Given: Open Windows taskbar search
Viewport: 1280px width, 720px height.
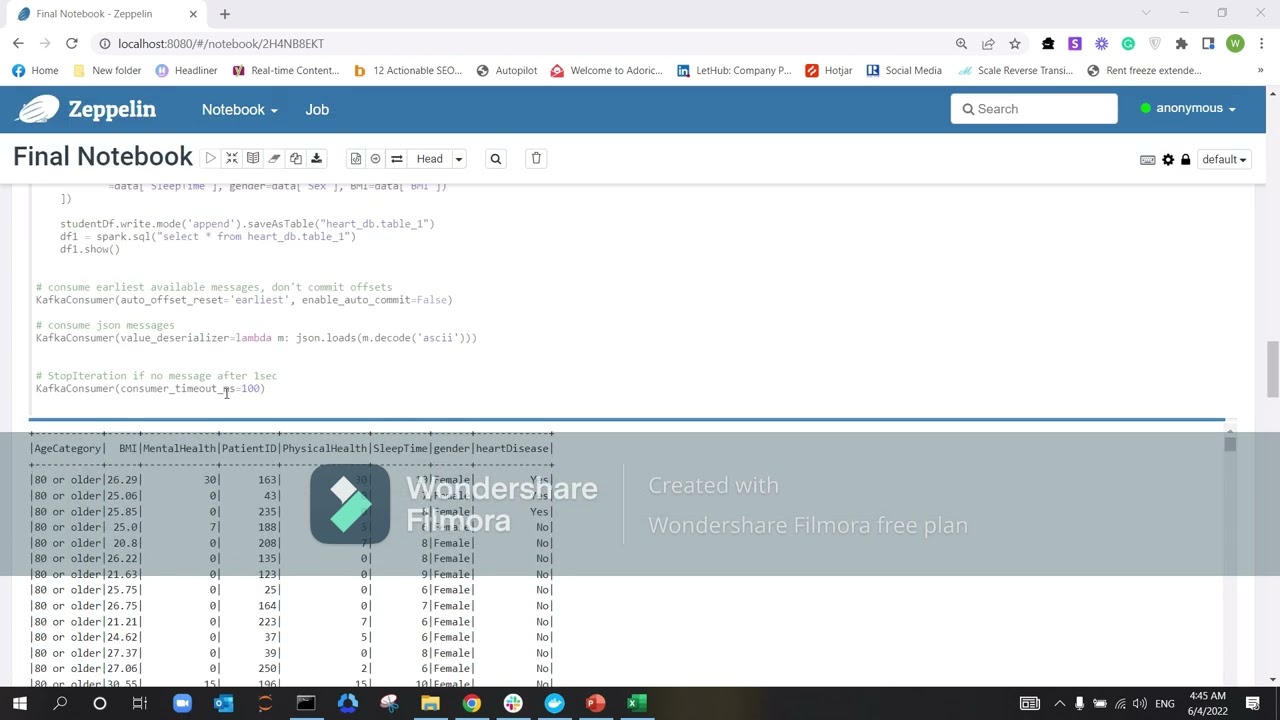Looking at the screenshot, I should 59,703.
